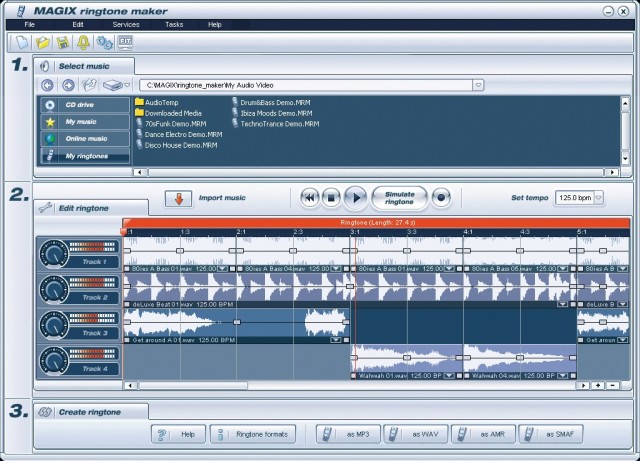Click the FIT monitor toolbar icon
Screen dimensions: 640x461
point(125,42)
